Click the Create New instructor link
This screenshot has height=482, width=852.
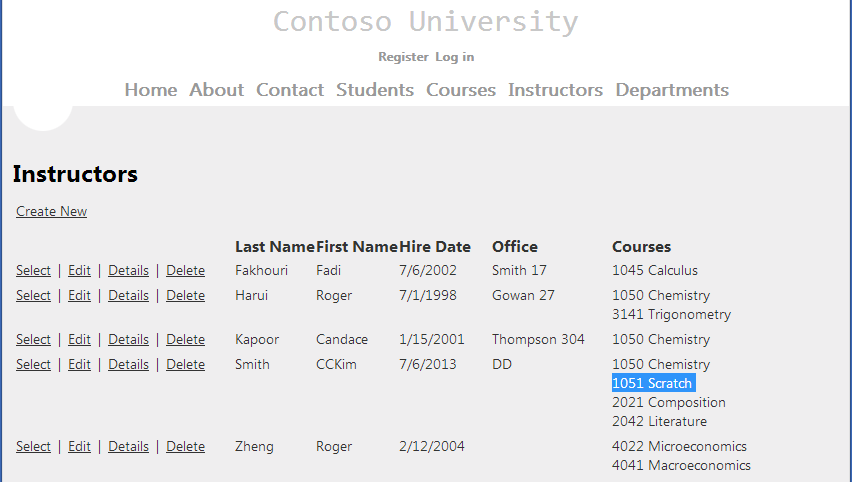click(51, 212)
